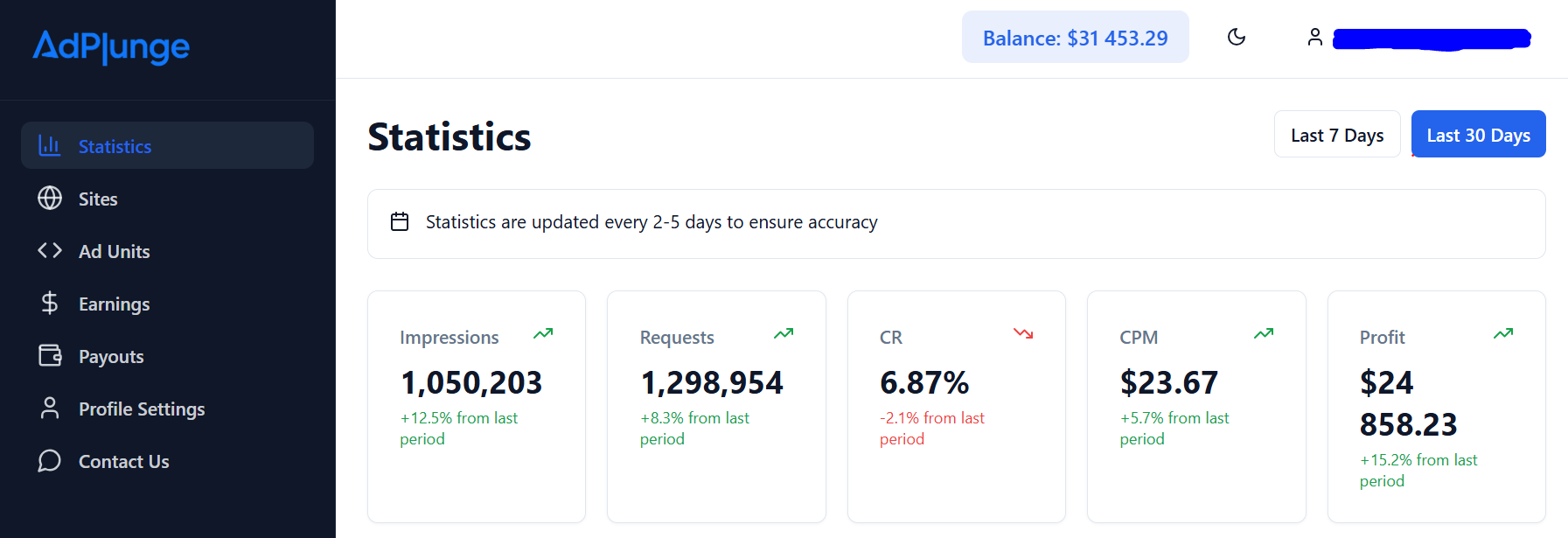Click the Sites globe icon
1568x538 pixels.
[50, 198]
